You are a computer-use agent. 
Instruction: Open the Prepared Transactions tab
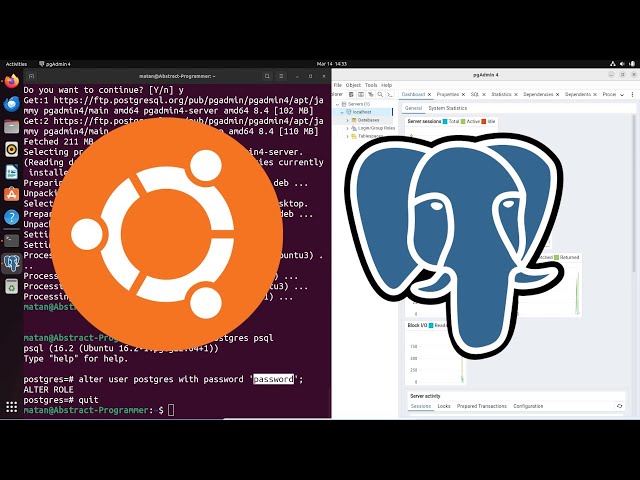482,406
